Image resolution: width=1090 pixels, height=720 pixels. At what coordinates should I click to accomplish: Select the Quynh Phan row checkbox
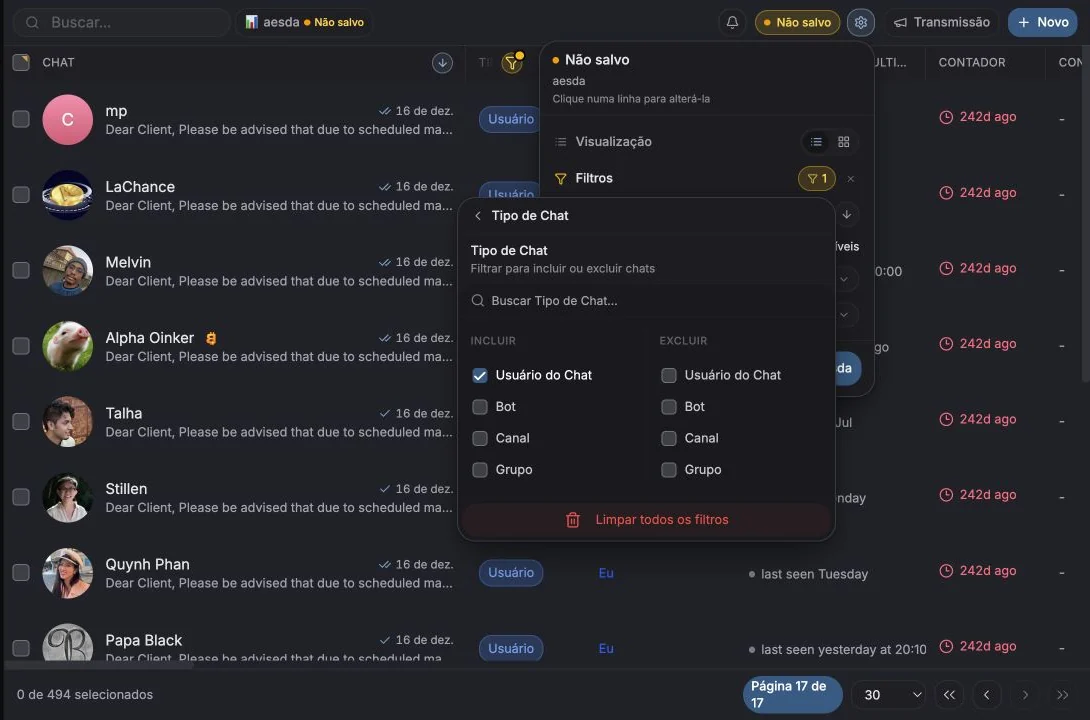pyautogui.click(x=21, y=573)
